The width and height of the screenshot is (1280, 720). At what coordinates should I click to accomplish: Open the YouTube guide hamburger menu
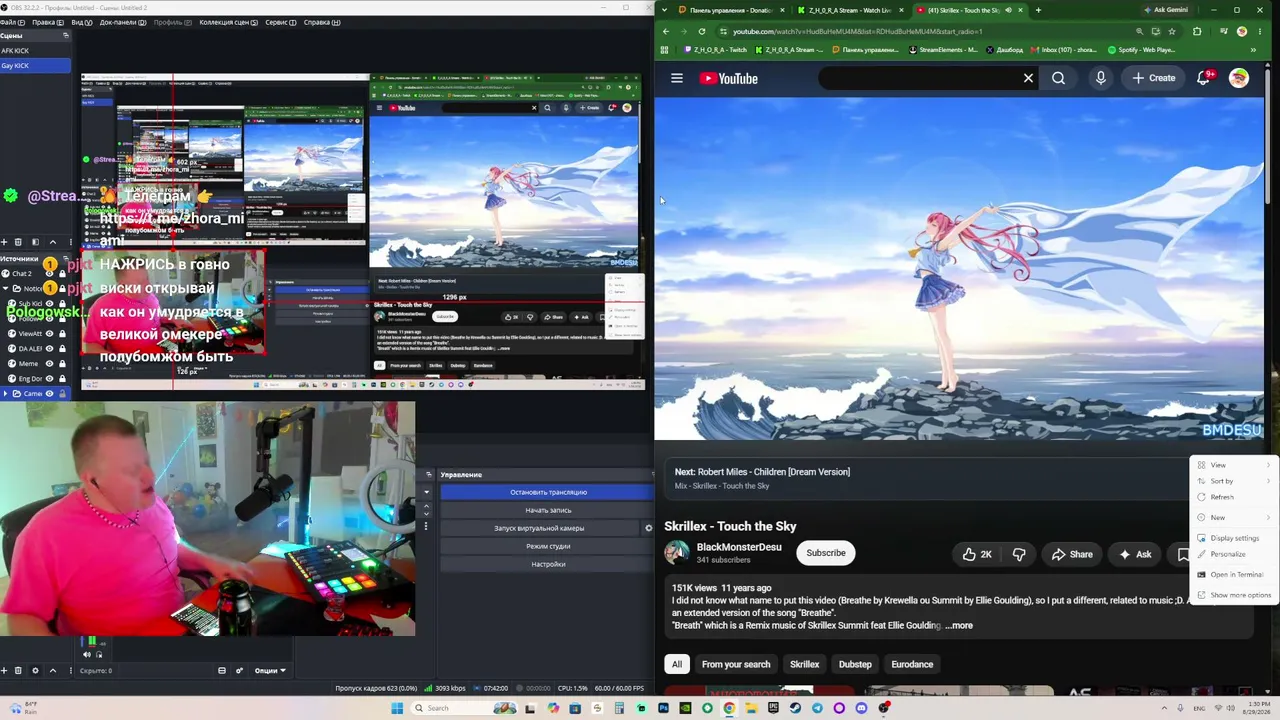pos(677,78)
